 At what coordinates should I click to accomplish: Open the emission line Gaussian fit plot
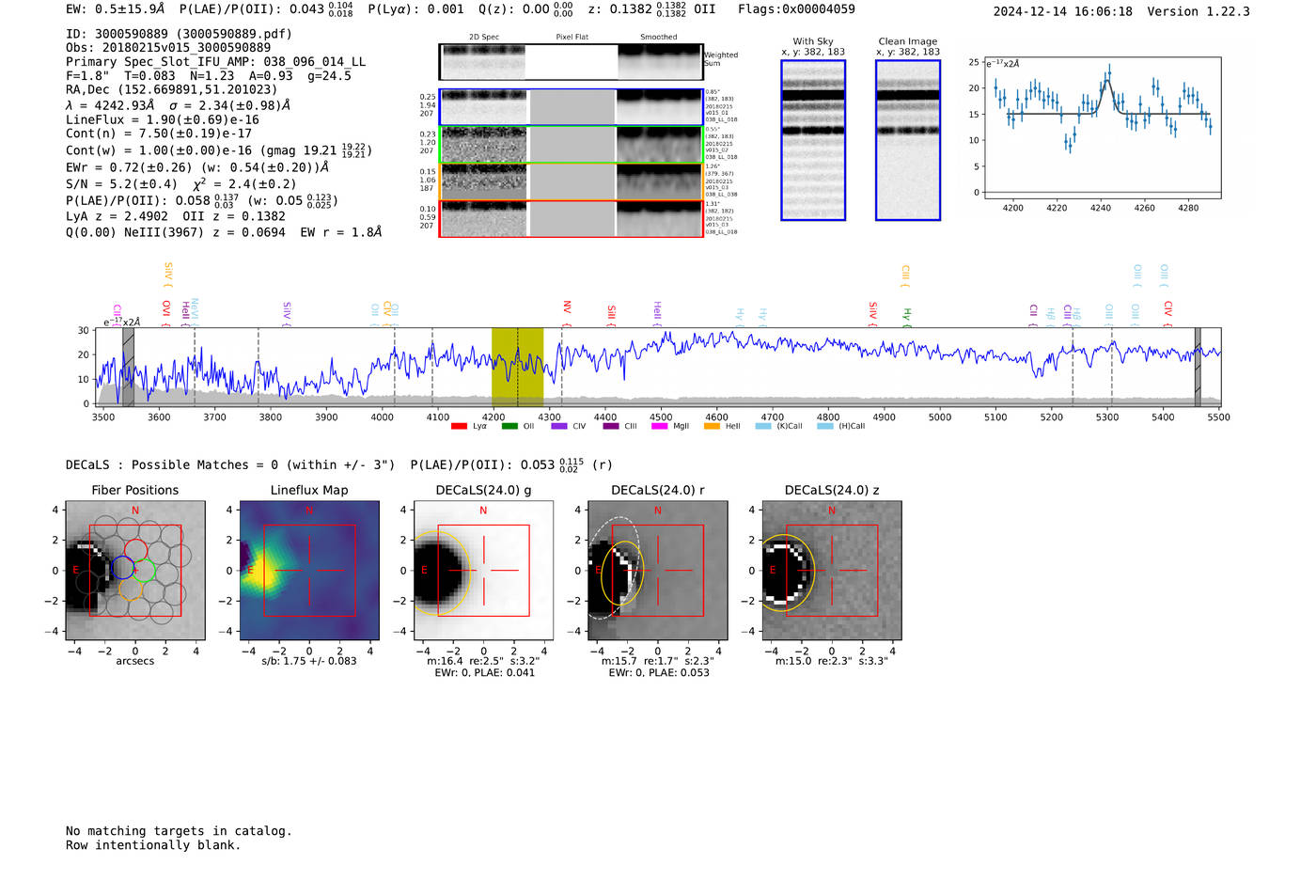pos(1101,128)
